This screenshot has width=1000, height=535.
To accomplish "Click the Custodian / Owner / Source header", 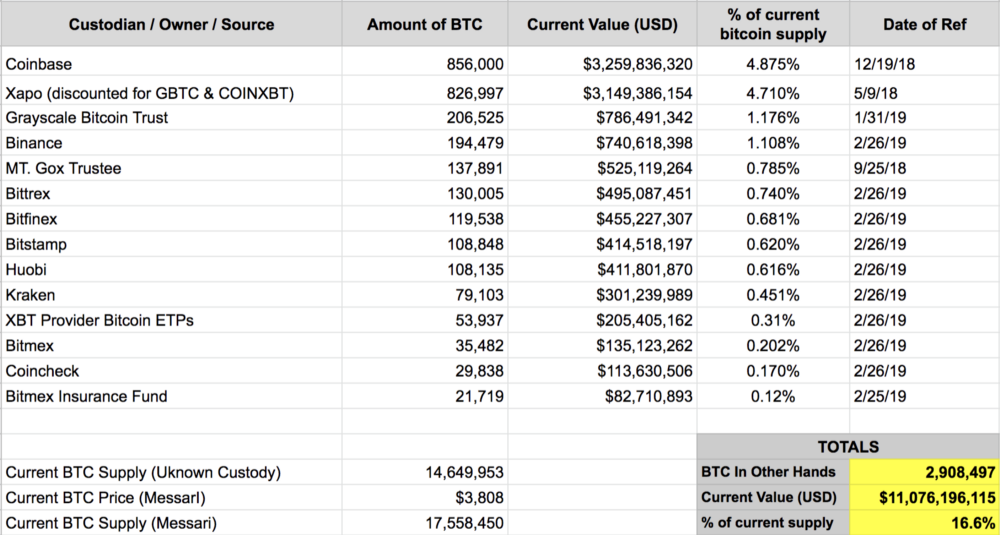I will pos(171,25).
